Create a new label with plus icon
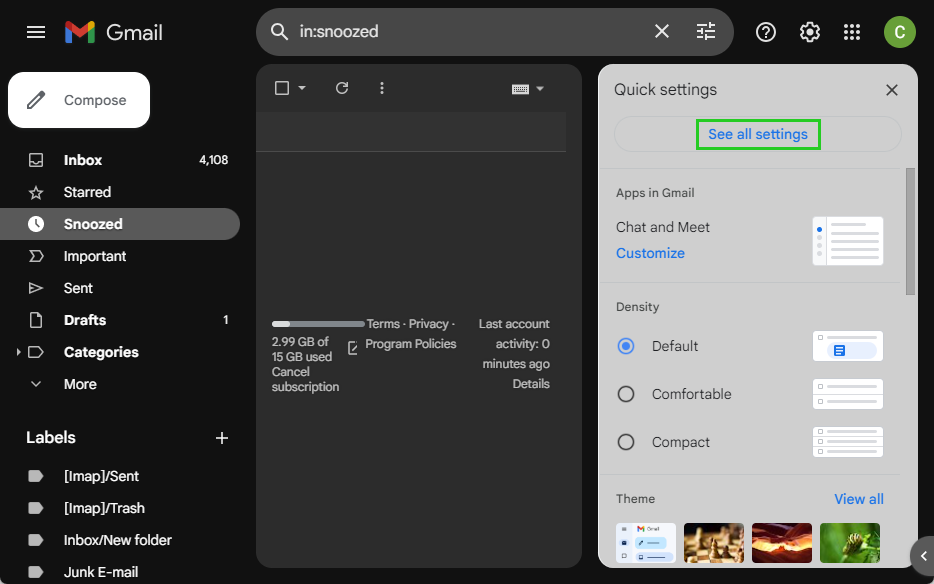Image resolution: width=934 pixels, height=584 pixels. [222, 438]
